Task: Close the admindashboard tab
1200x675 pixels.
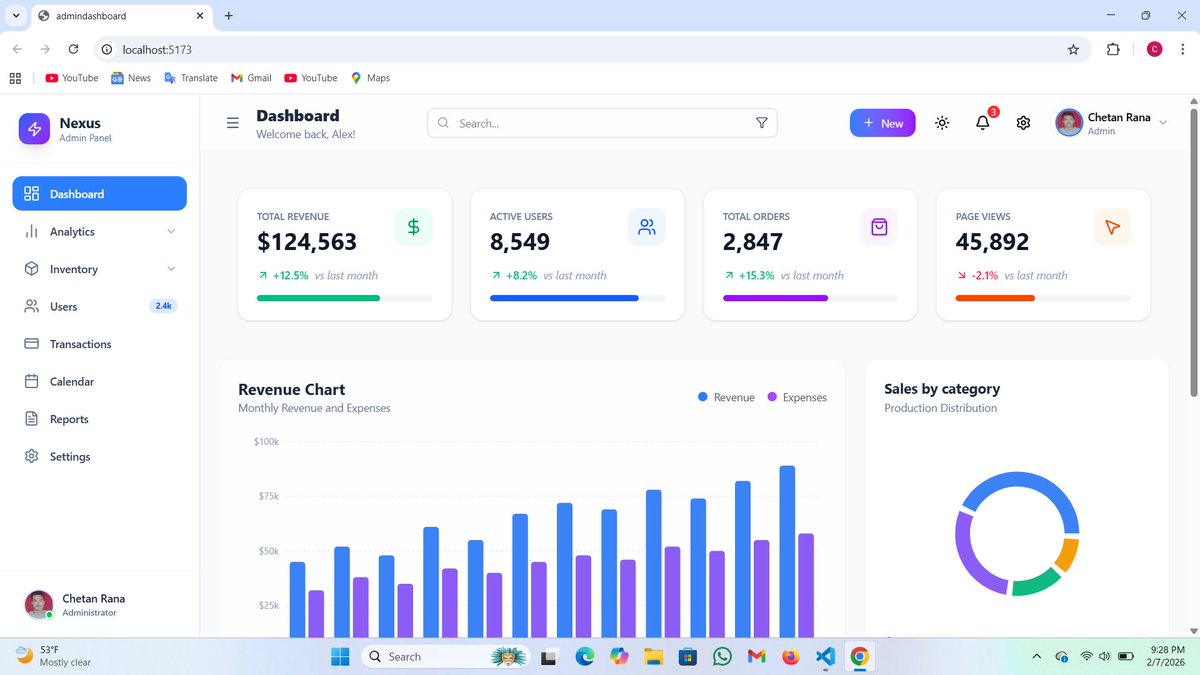Action: (199, 16)
